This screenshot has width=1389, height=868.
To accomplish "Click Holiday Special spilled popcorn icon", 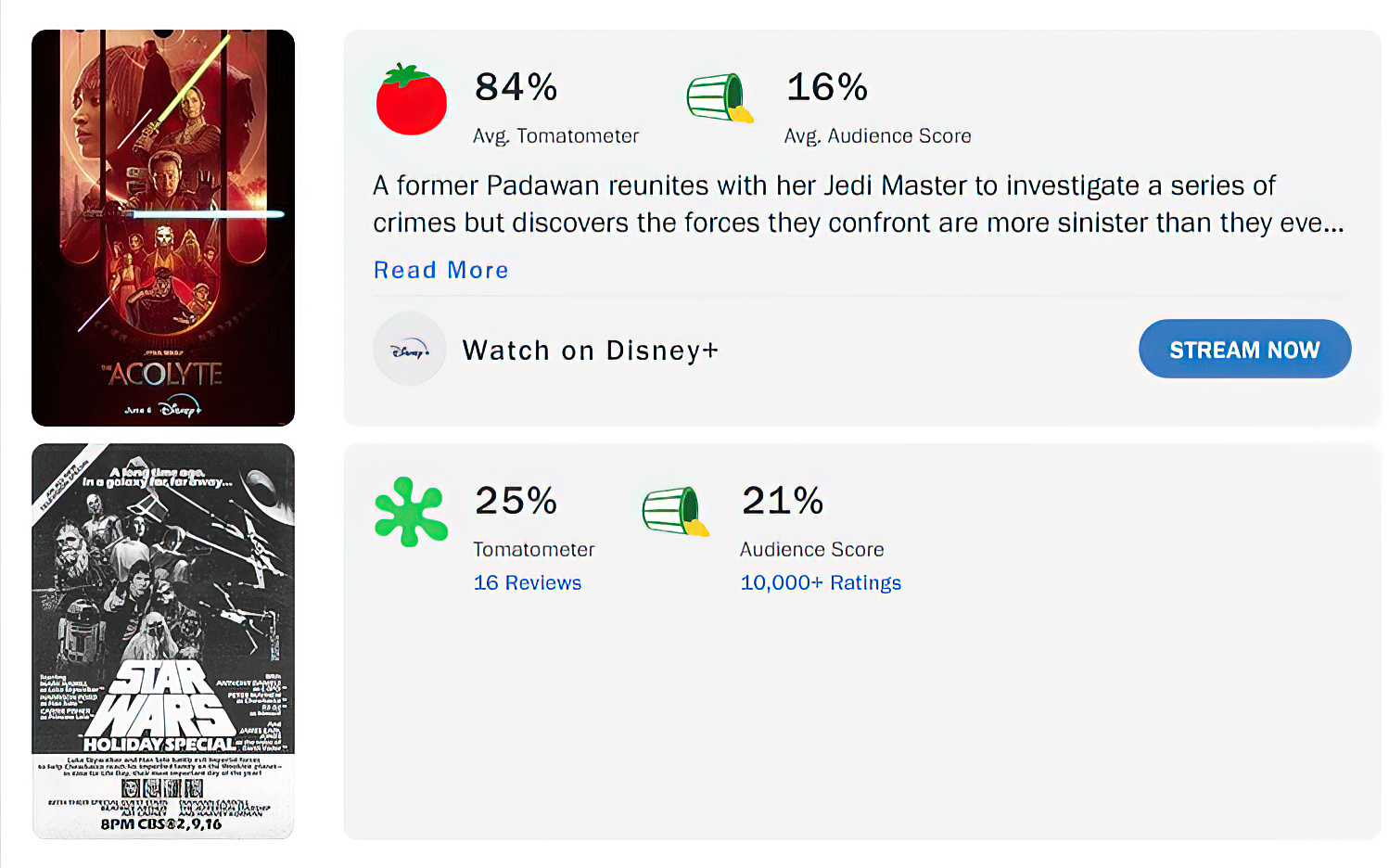I will [x=675, y=512].
